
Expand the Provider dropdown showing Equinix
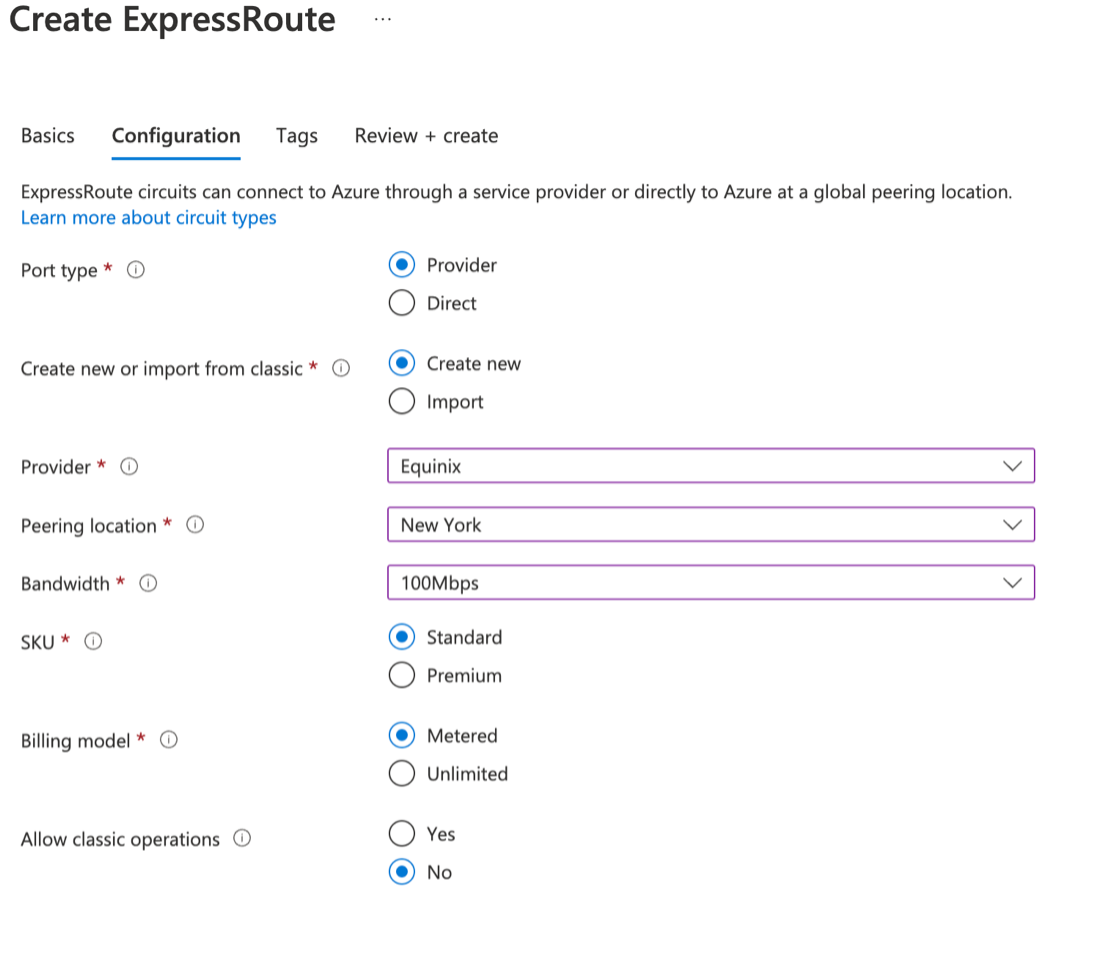pos(710,466)
